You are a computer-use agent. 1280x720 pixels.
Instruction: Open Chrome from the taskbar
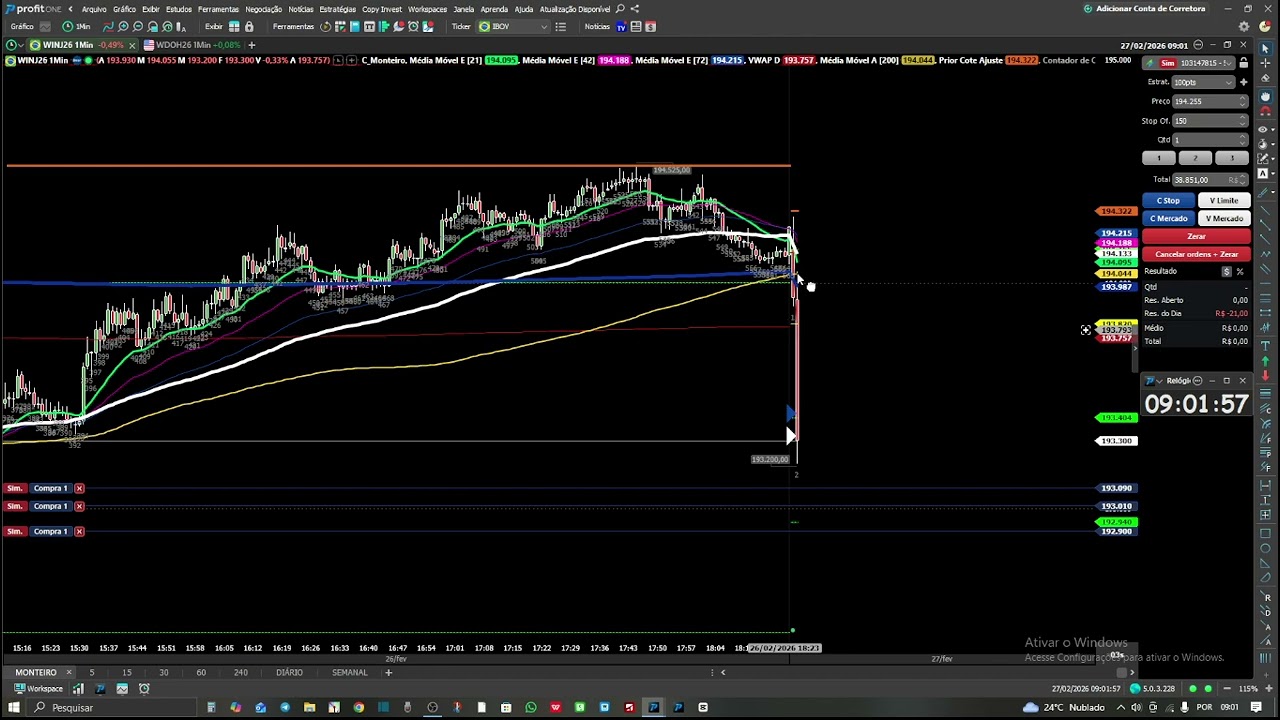tap(359, 707)
